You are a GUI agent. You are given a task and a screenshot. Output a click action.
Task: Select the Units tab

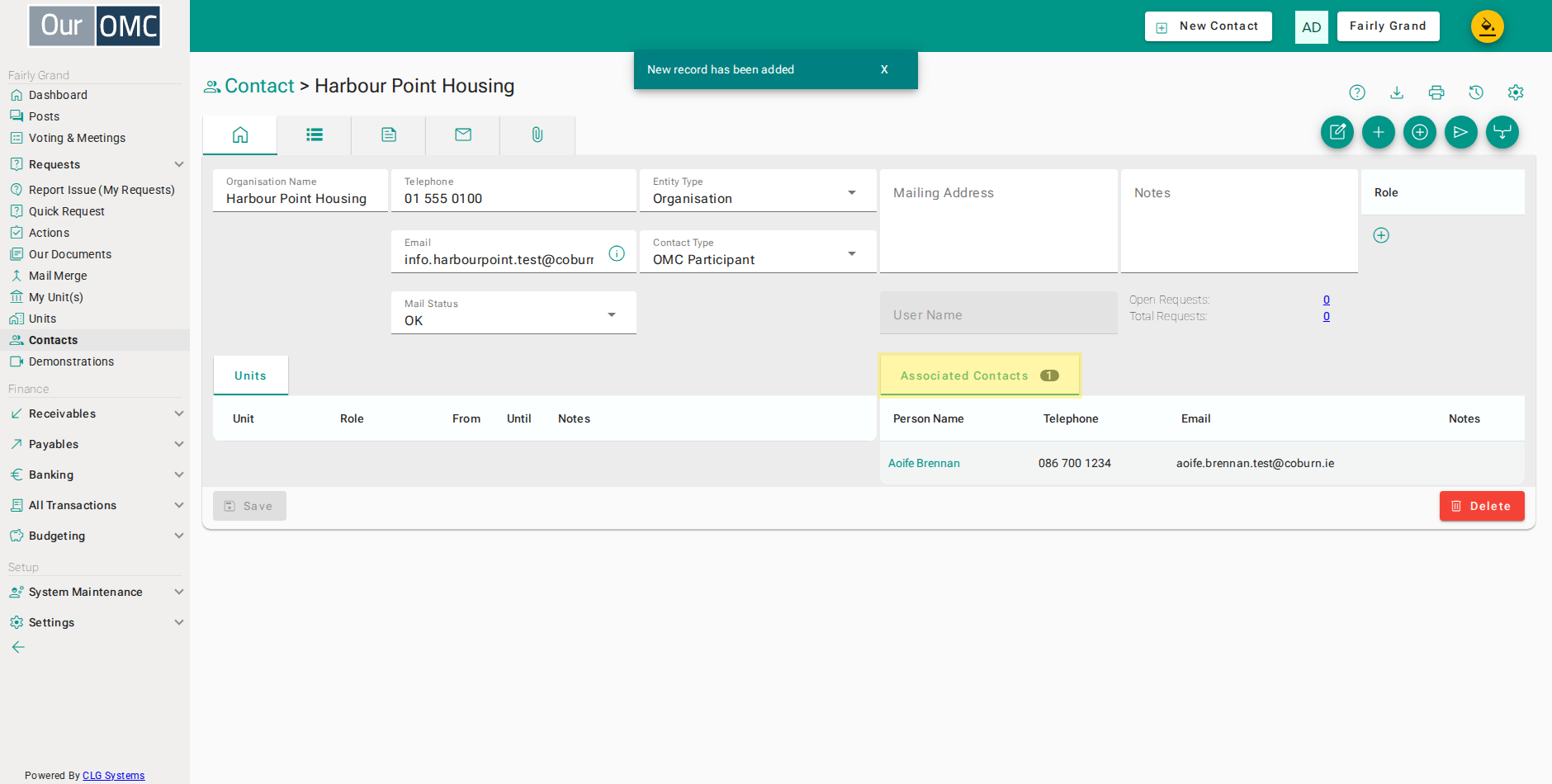(x=250, y=375)
